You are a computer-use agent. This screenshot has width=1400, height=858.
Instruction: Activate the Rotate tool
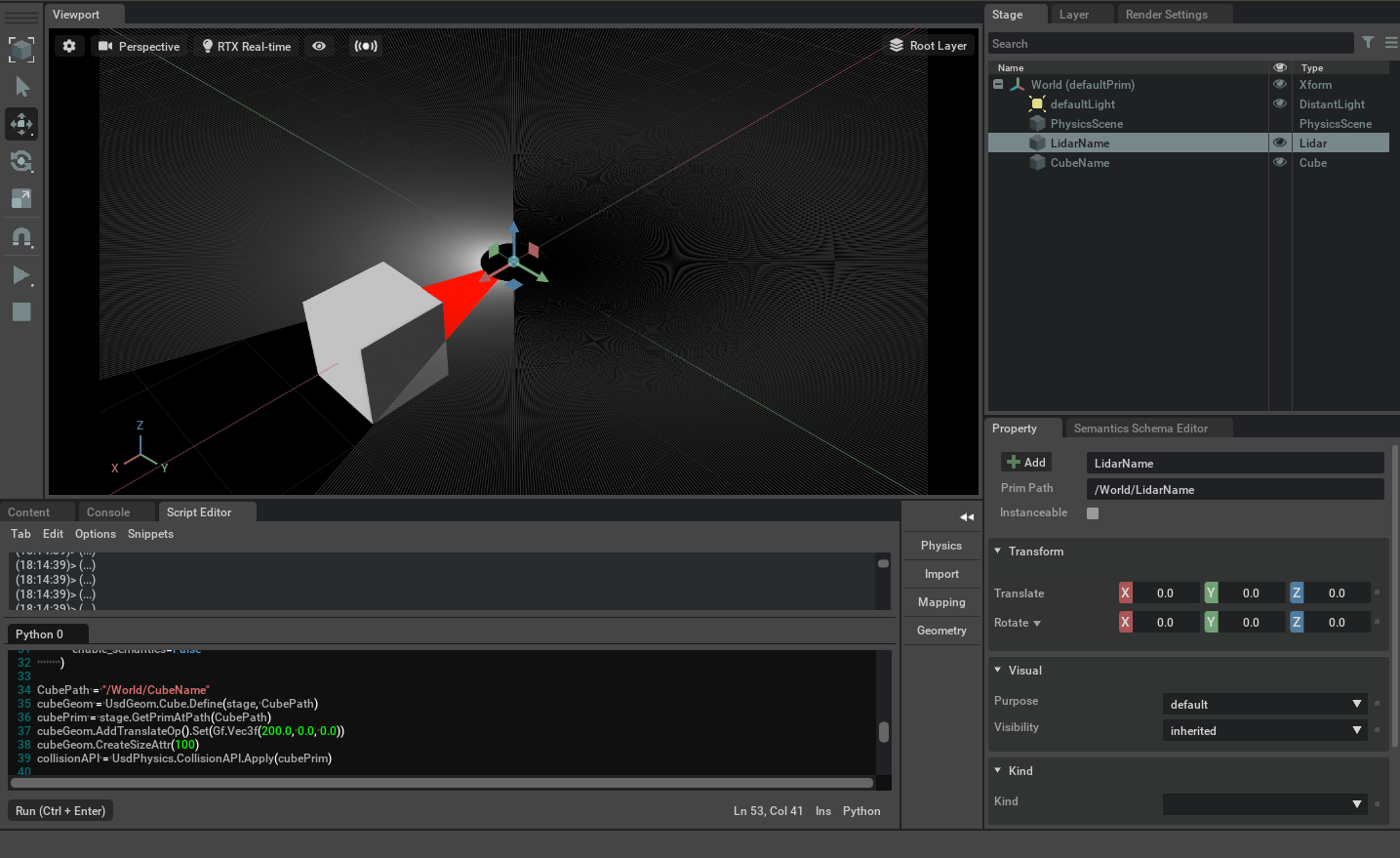21,161
